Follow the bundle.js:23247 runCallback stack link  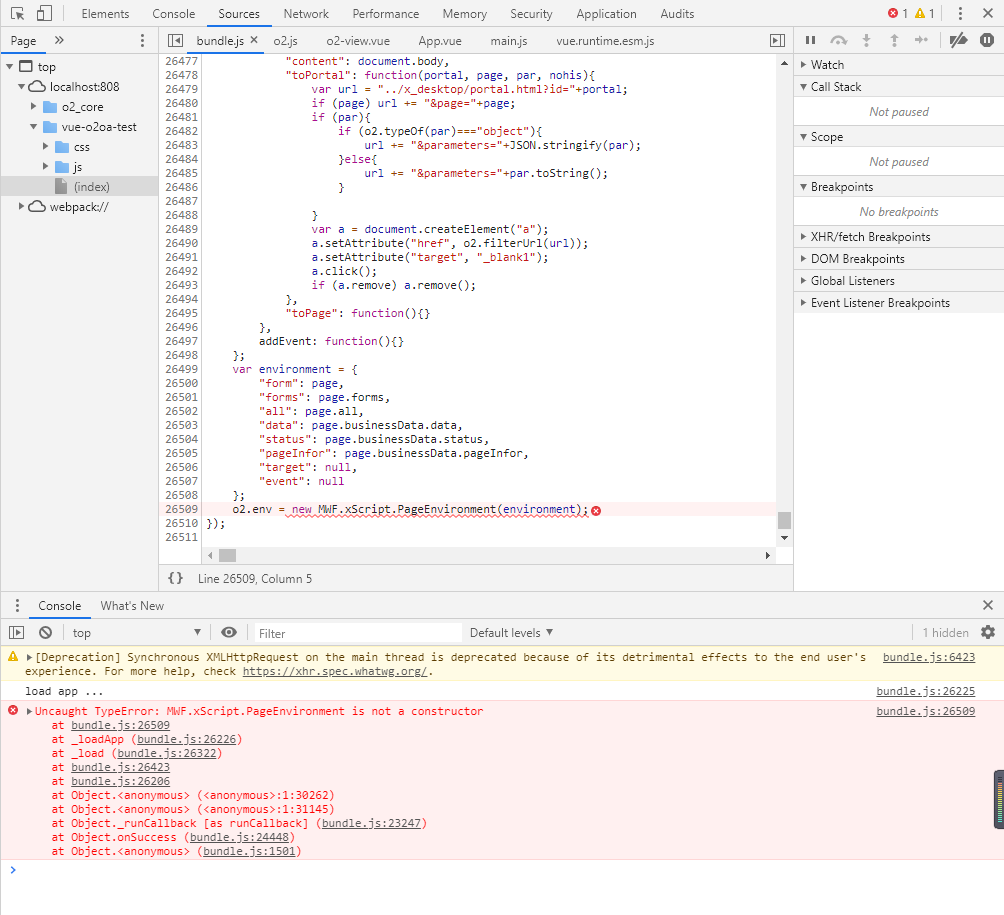[371, 823]
